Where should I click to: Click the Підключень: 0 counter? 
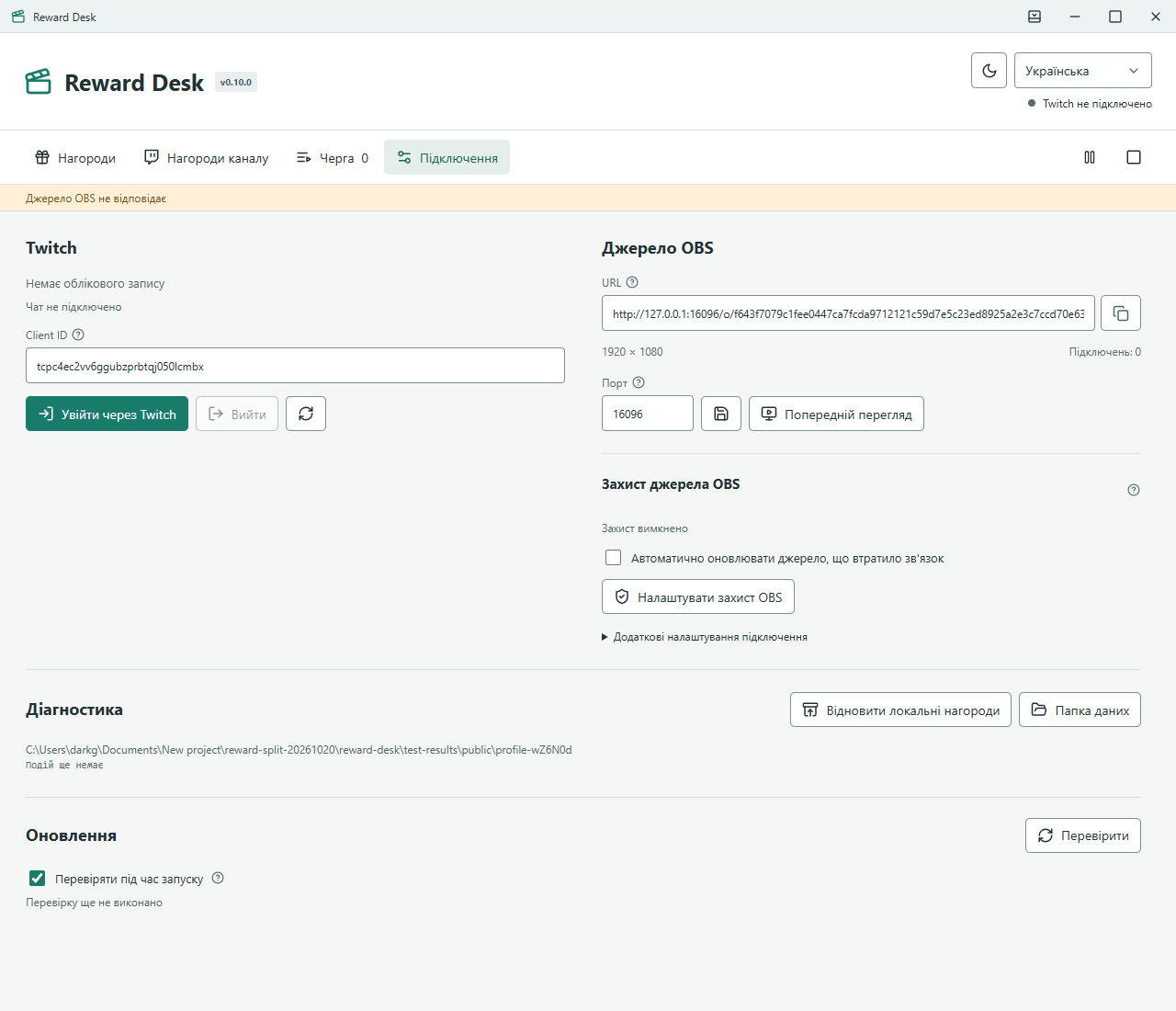pyautogui.click(x=1105, y=352)
